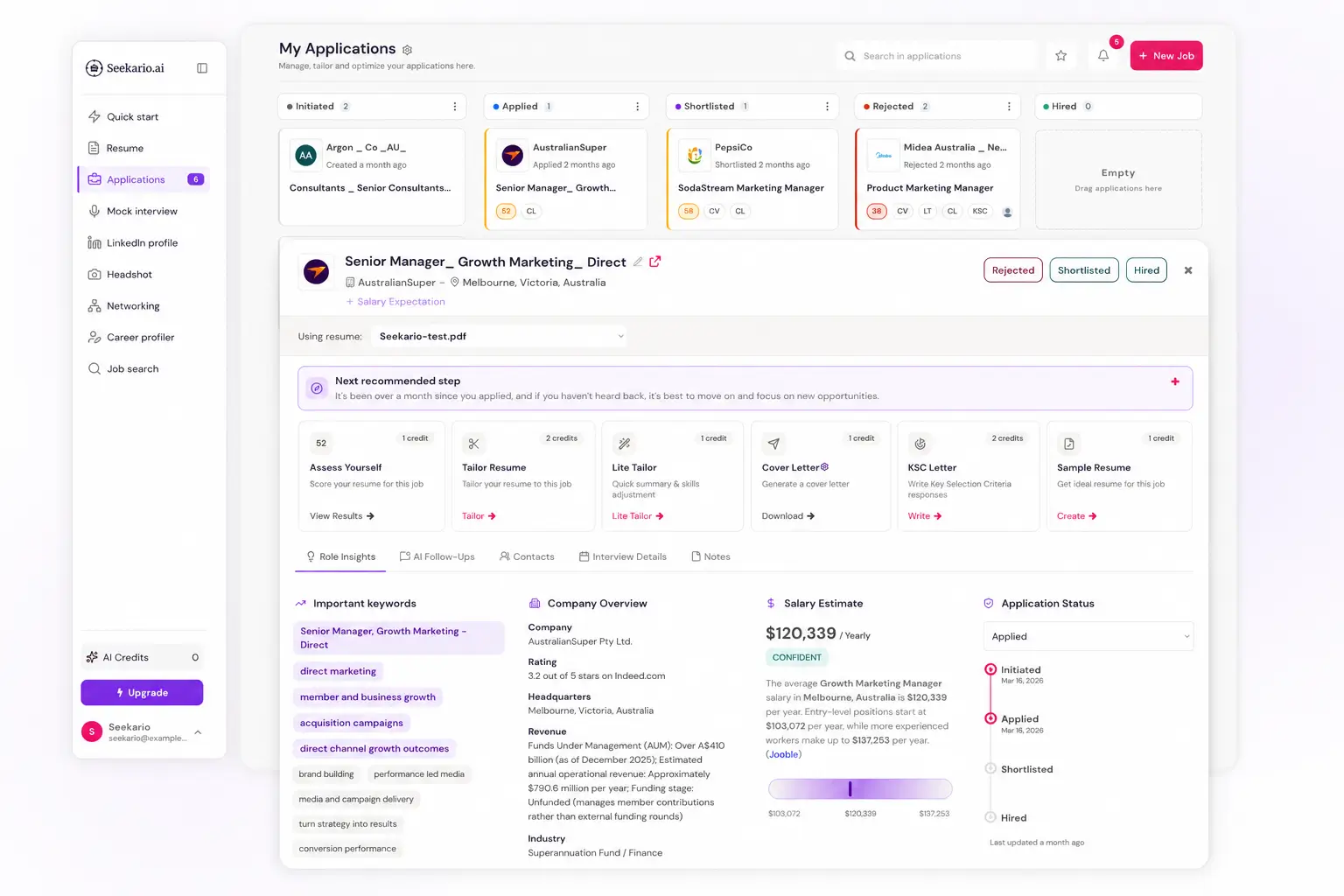This screenshot has width=1344, height=896.
Task: Switch to AI Follow-Ups tab
Action: click(437, 556)
